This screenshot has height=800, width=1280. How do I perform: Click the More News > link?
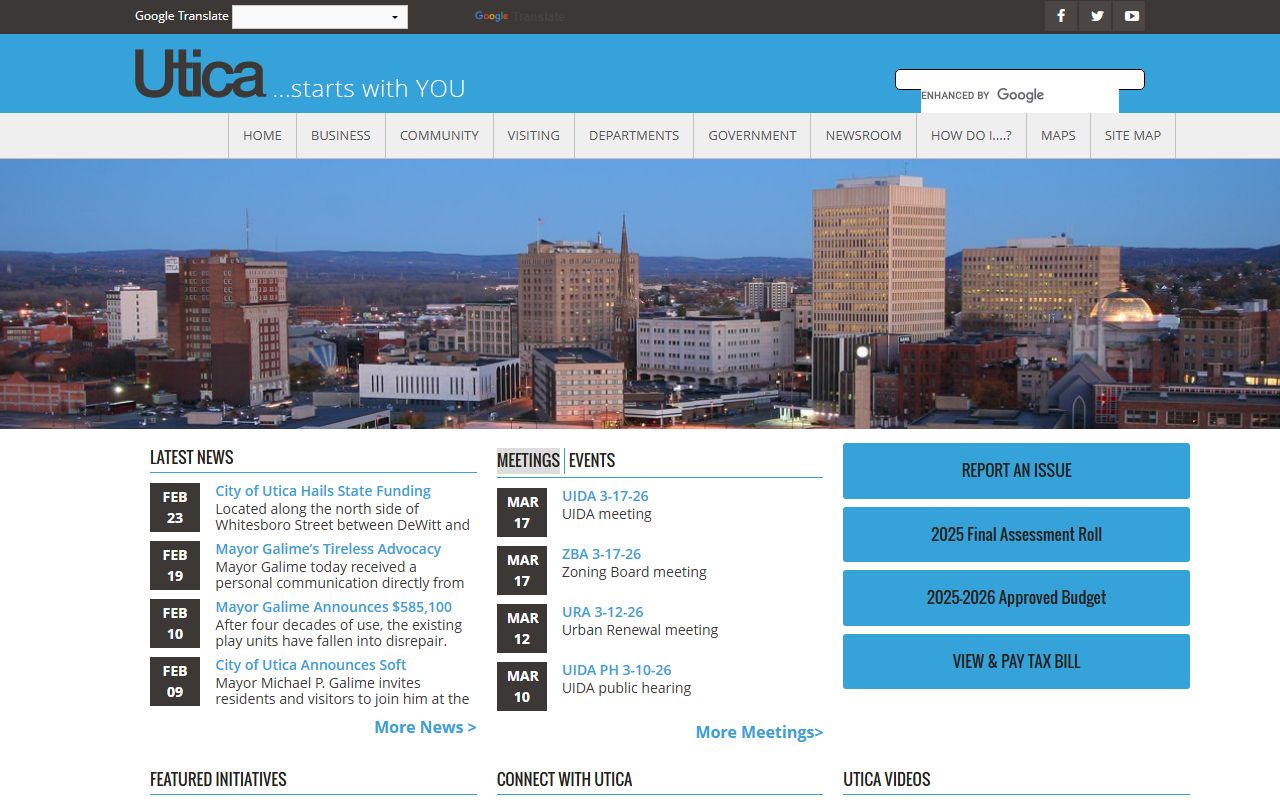click(x=425, y=727)
